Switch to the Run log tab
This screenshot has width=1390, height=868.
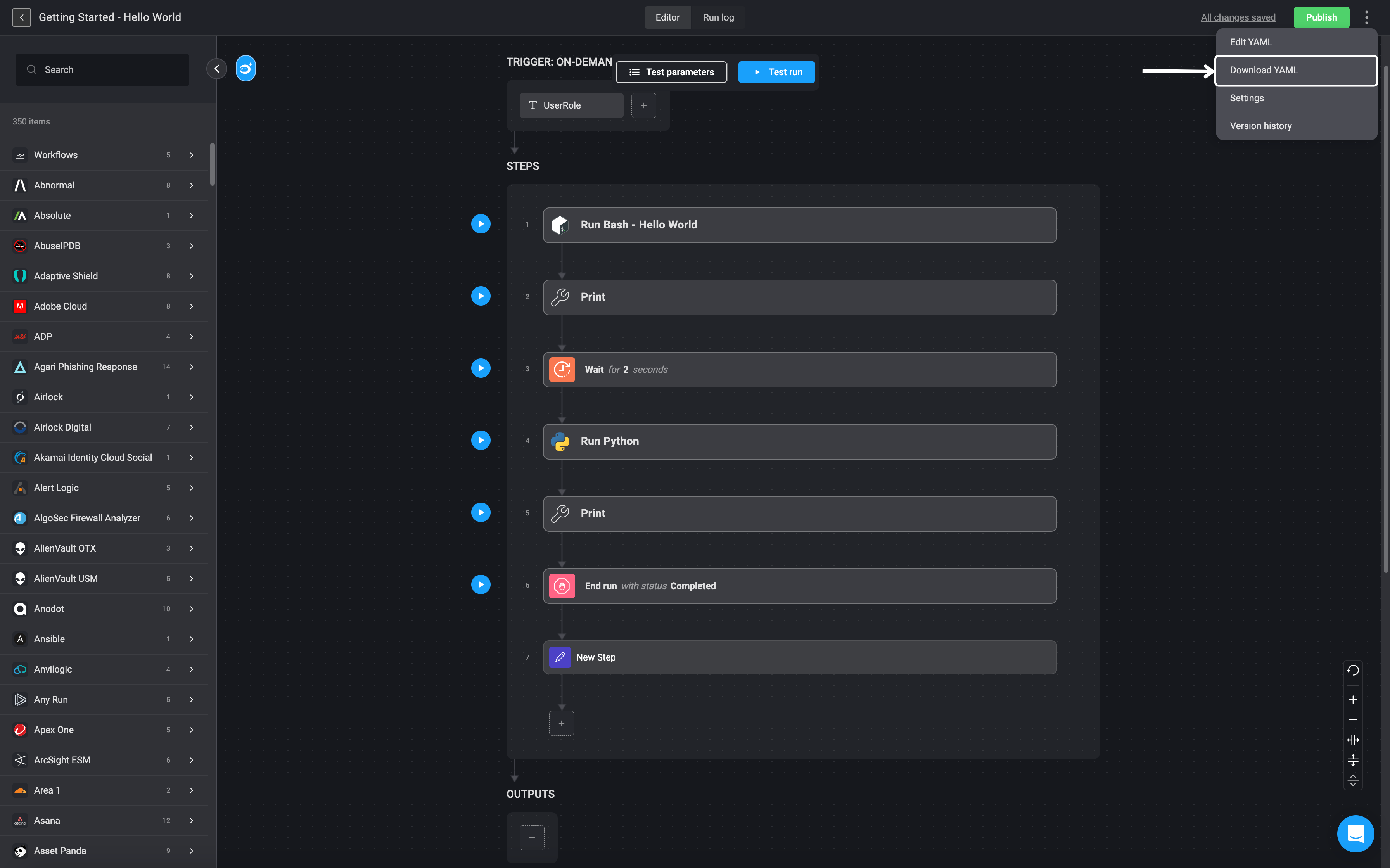click(x=718, y=17)
